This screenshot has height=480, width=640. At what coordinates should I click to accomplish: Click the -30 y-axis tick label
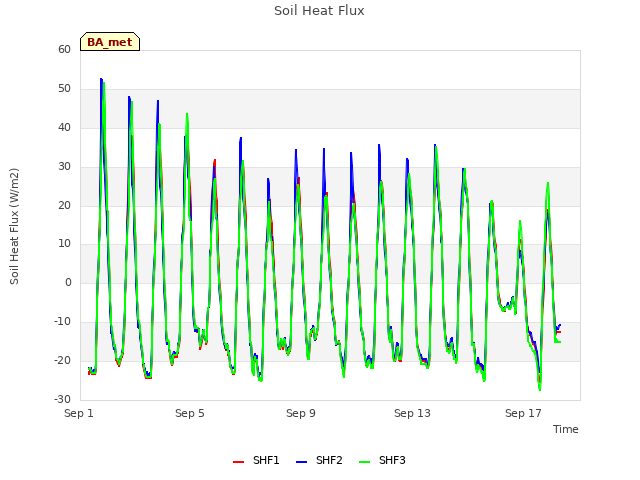62,399
